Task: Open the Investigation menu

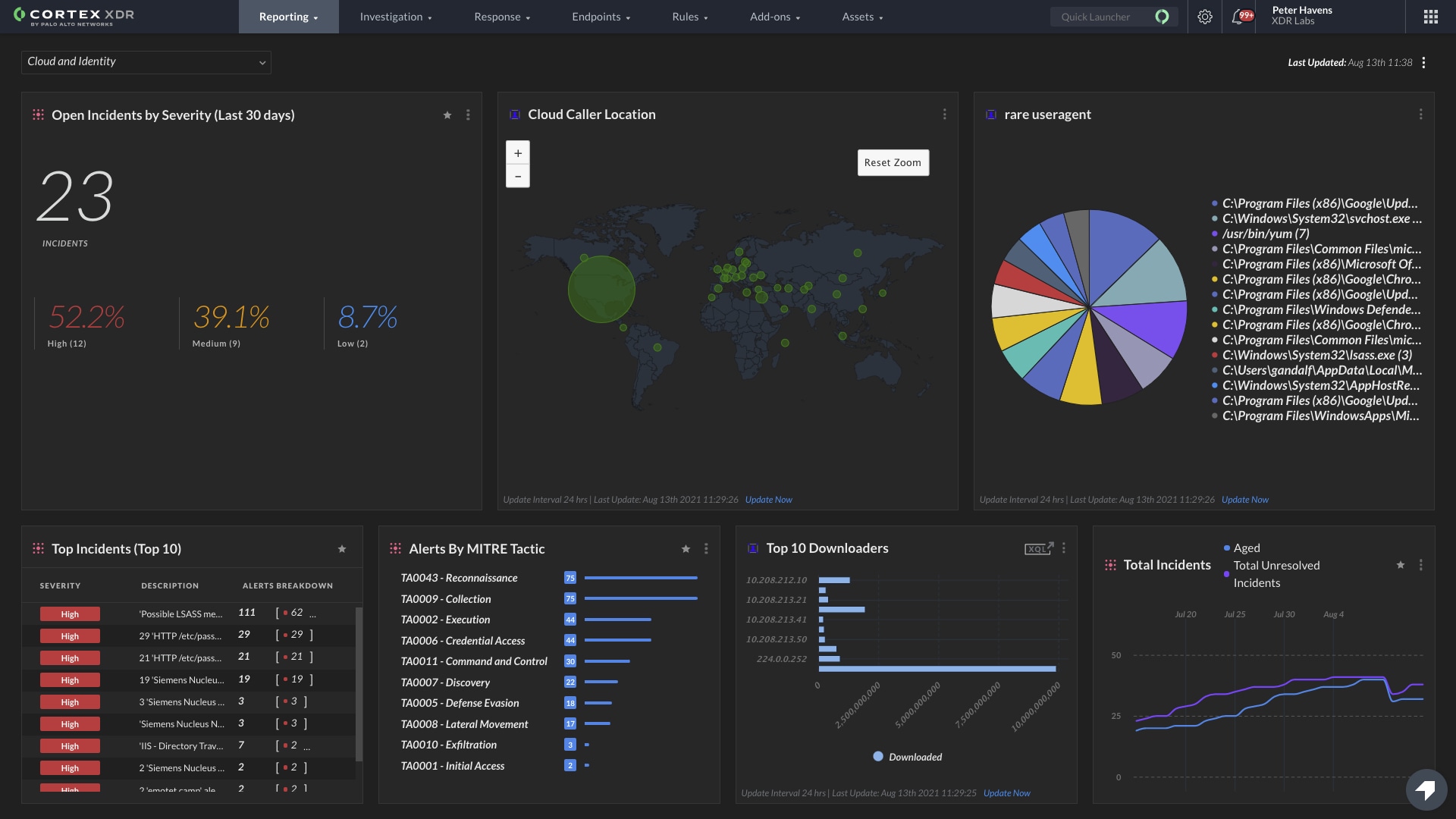Action: pyautogui.click(x=395, y=16)
